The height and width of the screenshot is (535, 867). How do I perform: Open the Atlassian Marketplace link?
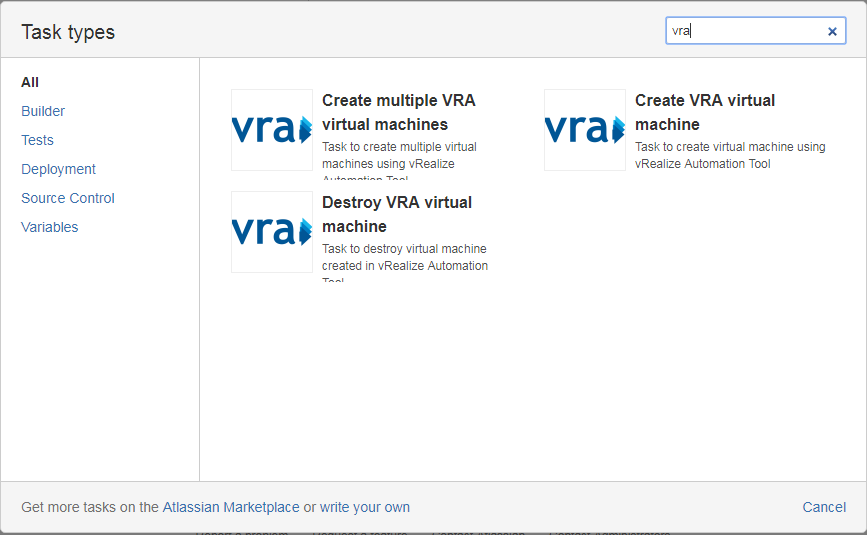(231, 507)
